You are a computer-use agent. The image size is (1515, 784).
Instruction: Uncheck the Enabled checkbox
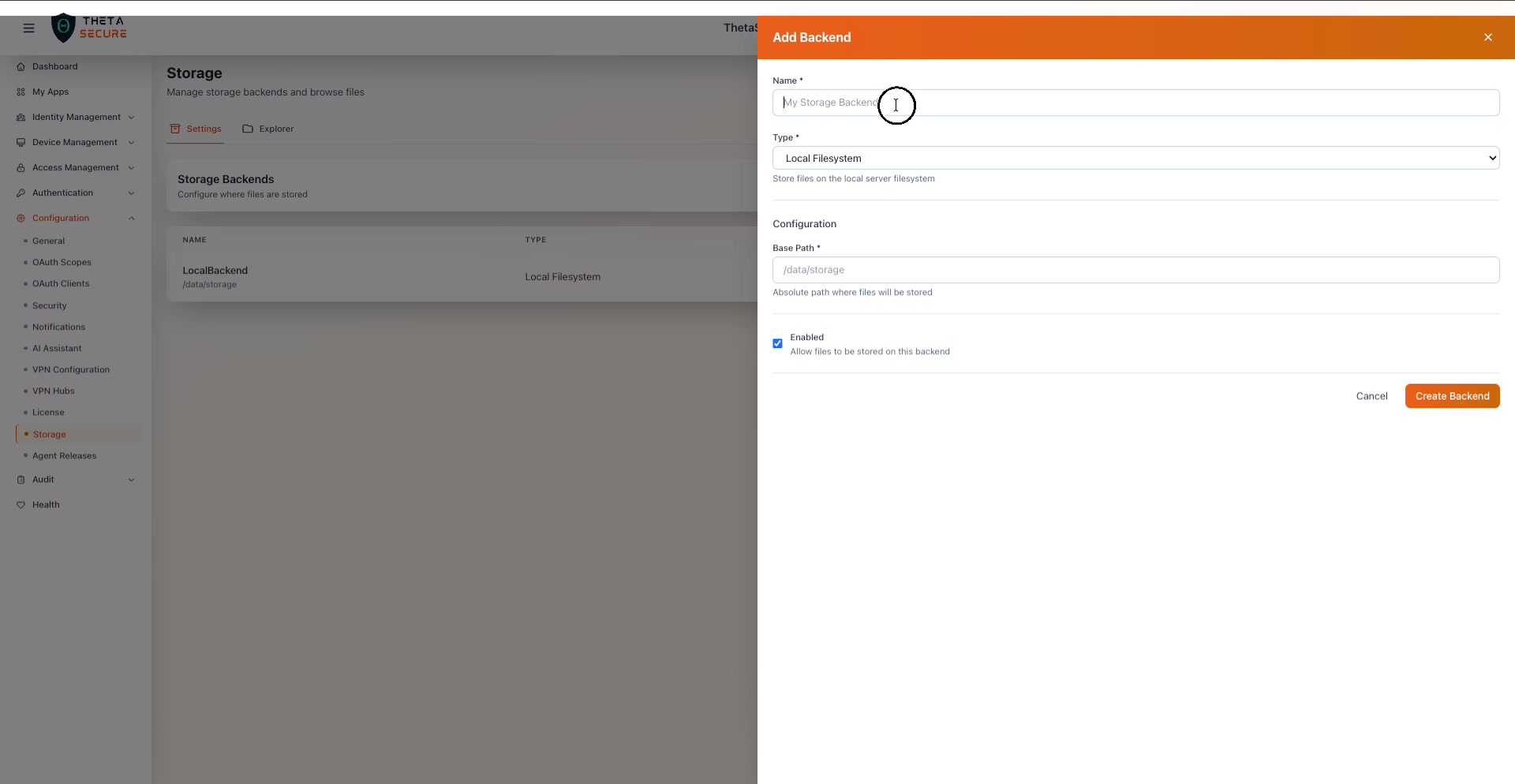[778, 344]
